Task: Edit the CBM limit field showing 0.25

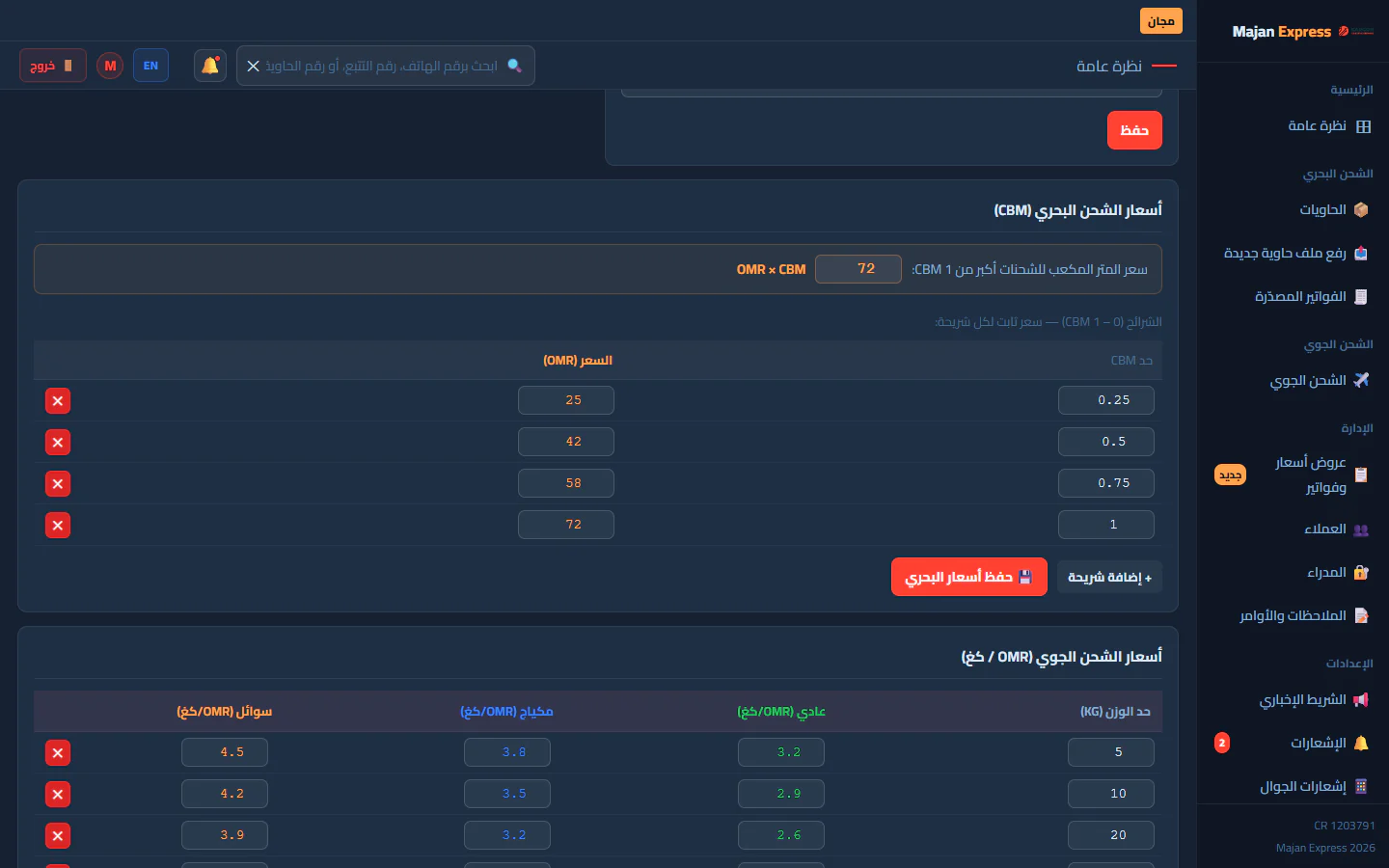Action: coord(1106,400)
